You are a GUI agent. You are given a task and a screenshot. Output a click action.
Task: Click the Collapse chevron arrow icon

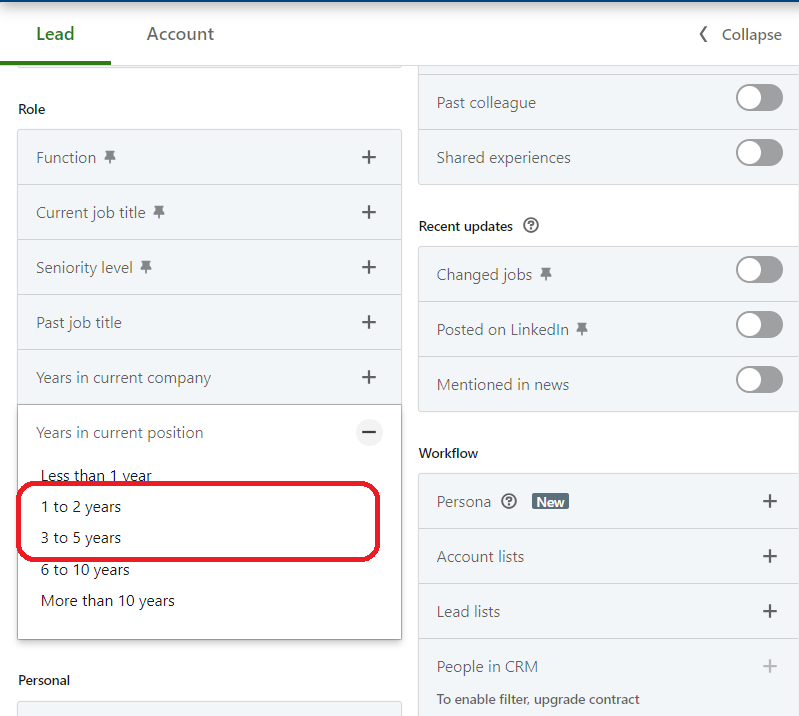click(x=703, y=34)
